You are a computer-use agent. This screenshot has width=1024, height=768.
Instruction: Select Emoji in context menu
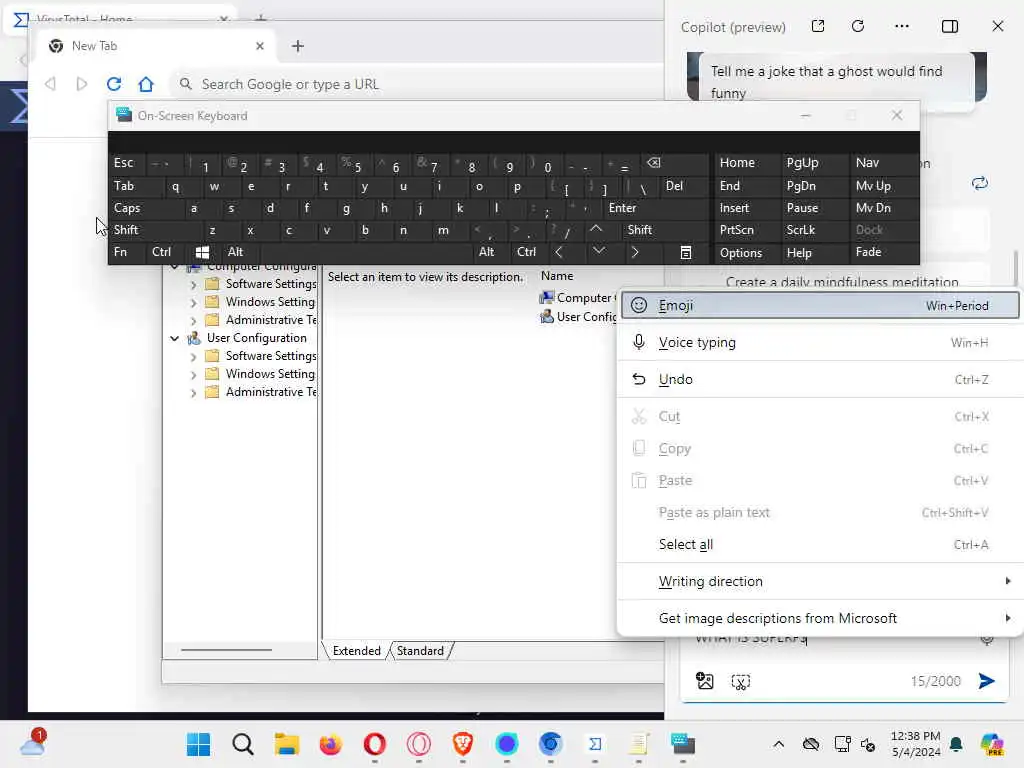(820, 305)
